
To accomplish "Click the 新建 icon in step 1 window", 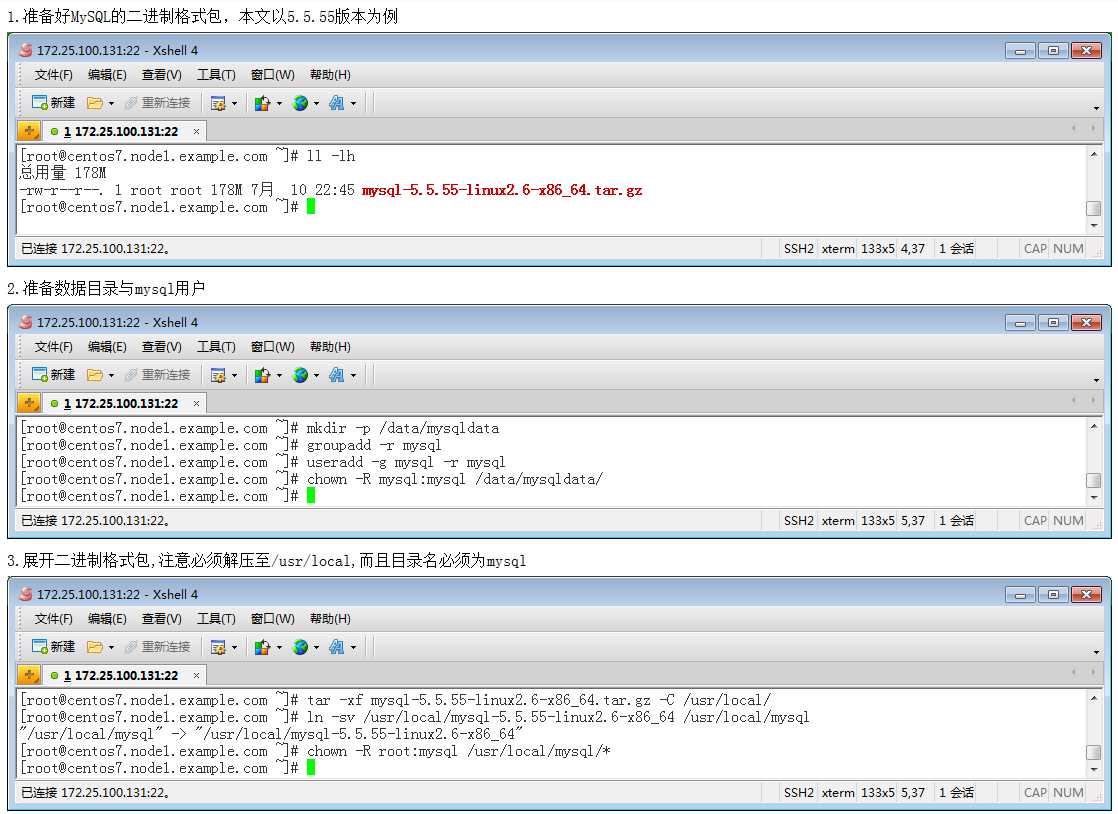I will [40, 103].
